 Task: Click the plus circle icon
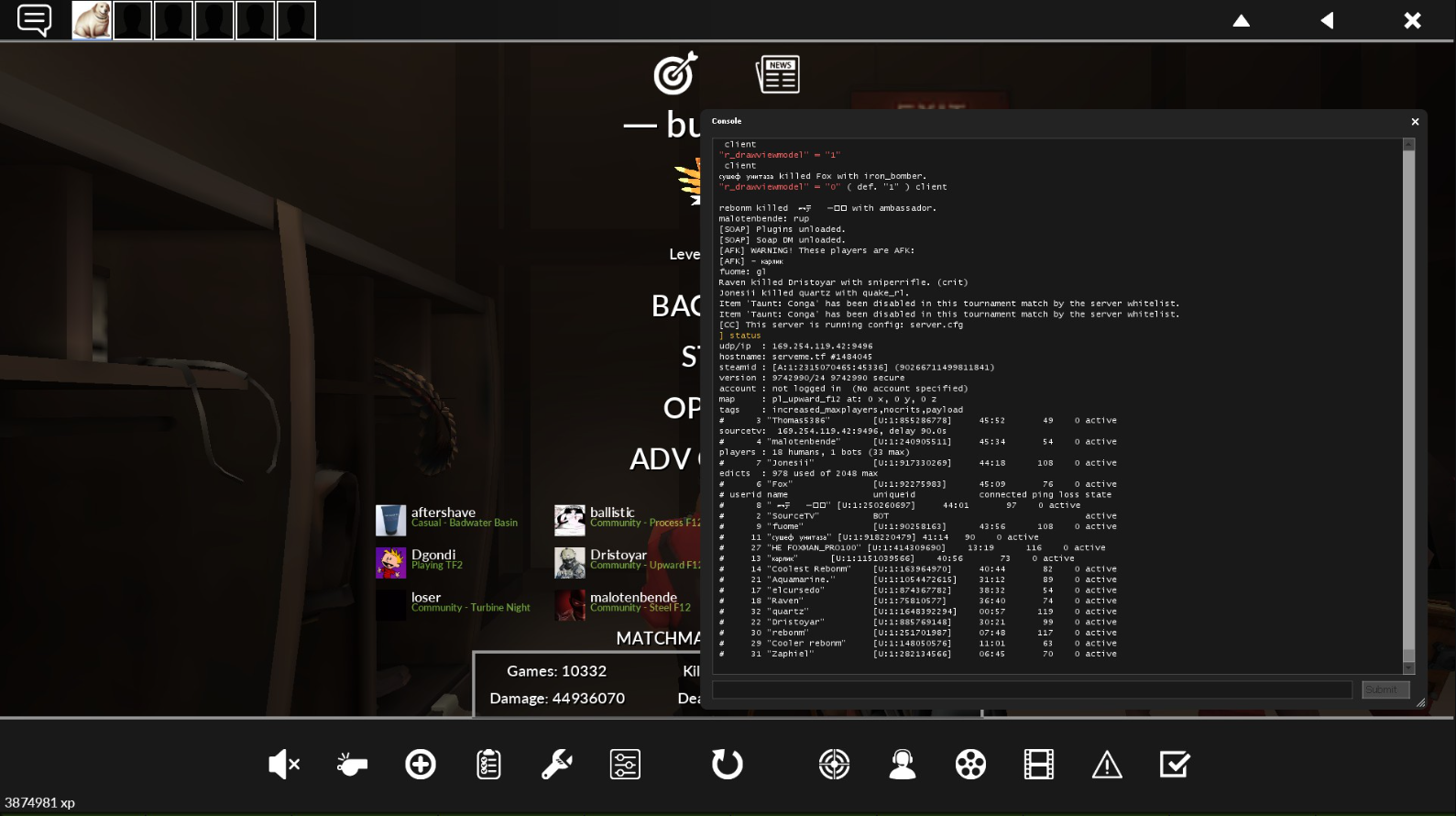click(421, 765)
